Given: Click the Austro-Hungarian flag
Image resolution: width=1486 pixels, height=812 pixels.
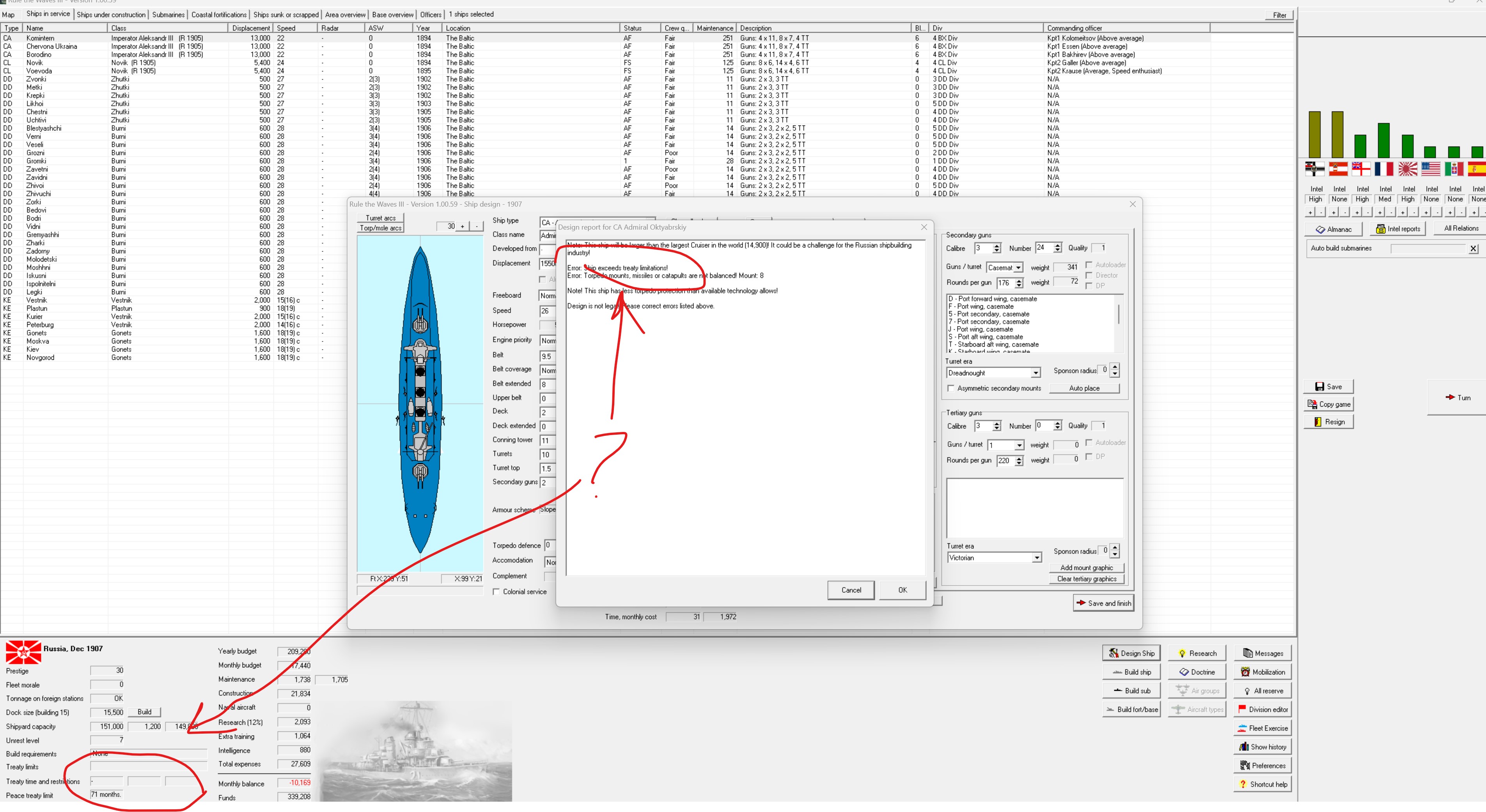Looking at the screenshot, I should tap(1338, 169).
